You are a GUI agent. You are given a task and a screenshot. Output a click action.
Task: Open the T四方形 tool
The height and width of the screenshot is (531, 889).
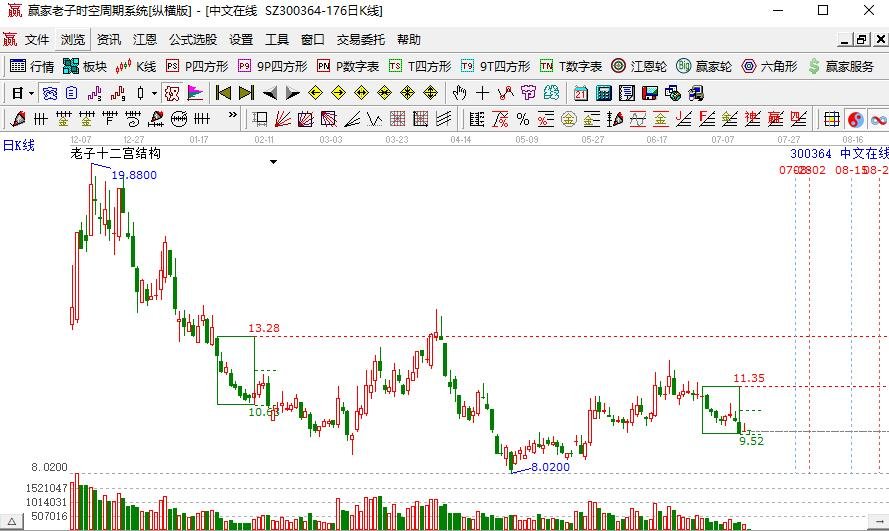(420, 66)
